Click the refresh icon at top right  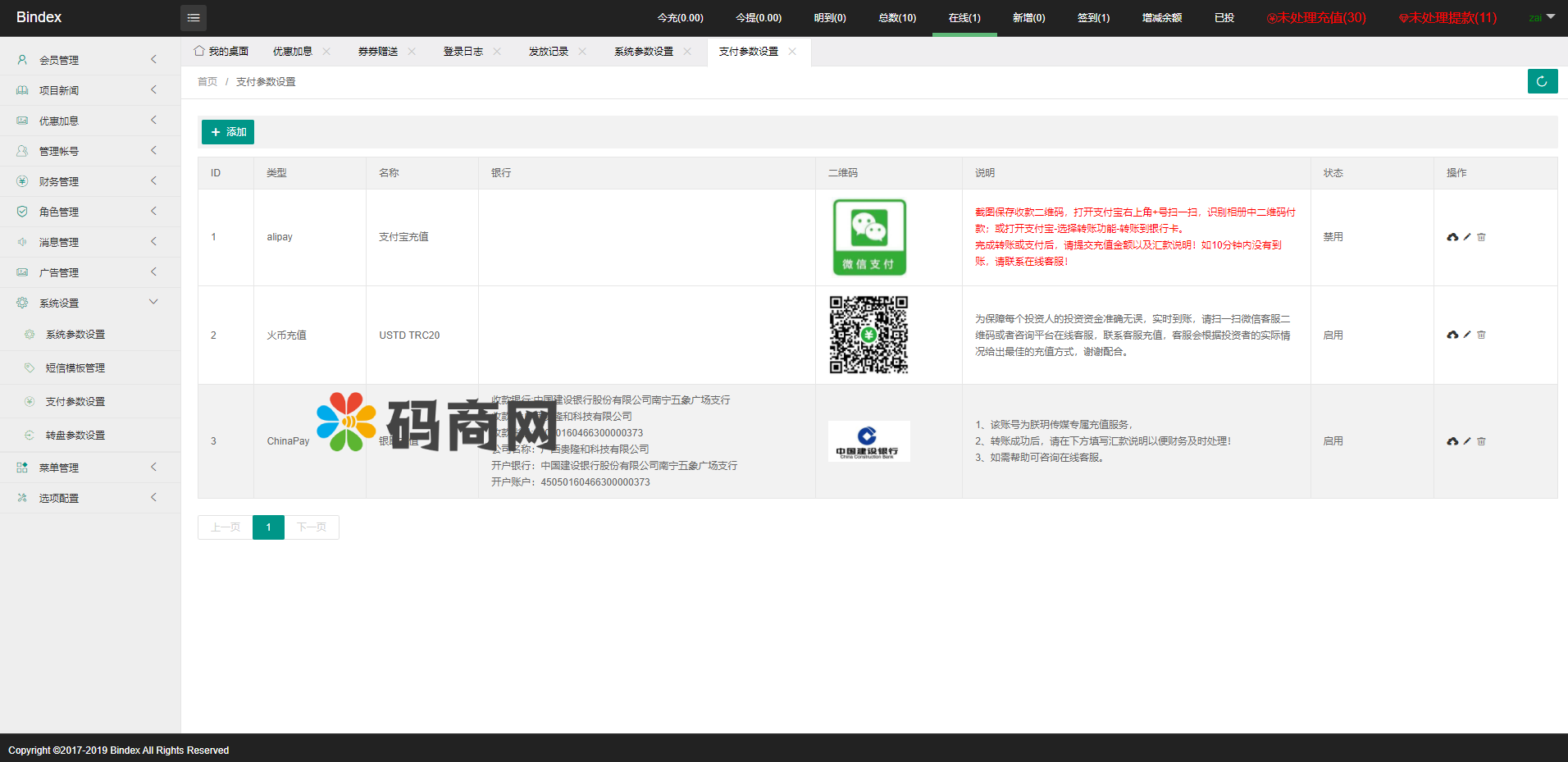[1542, 81]
